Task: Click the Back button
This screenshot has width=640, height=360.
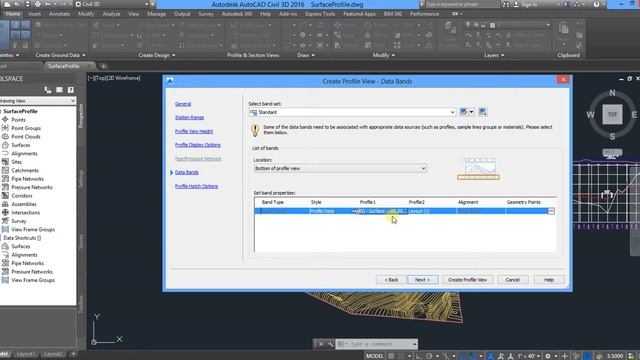Action: pyautogui.click(x=391, y=280)
